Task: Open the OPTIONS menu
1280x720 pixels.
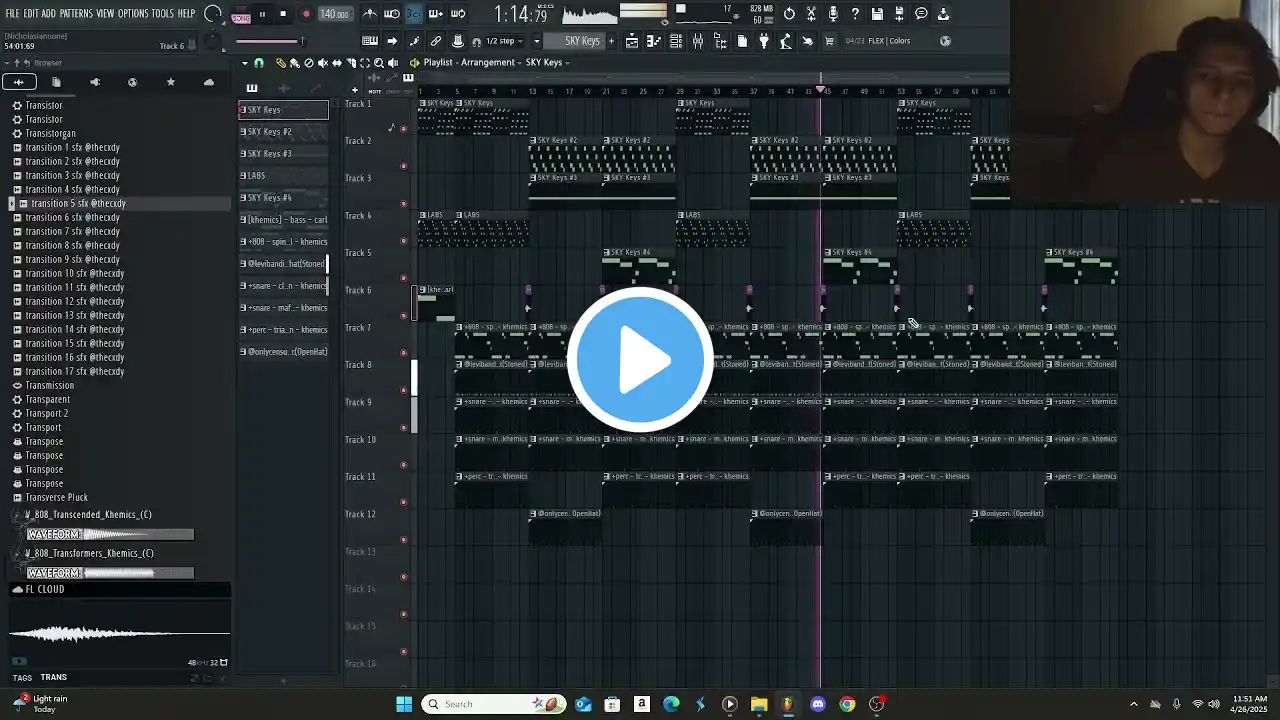Action: coord(133,14)
